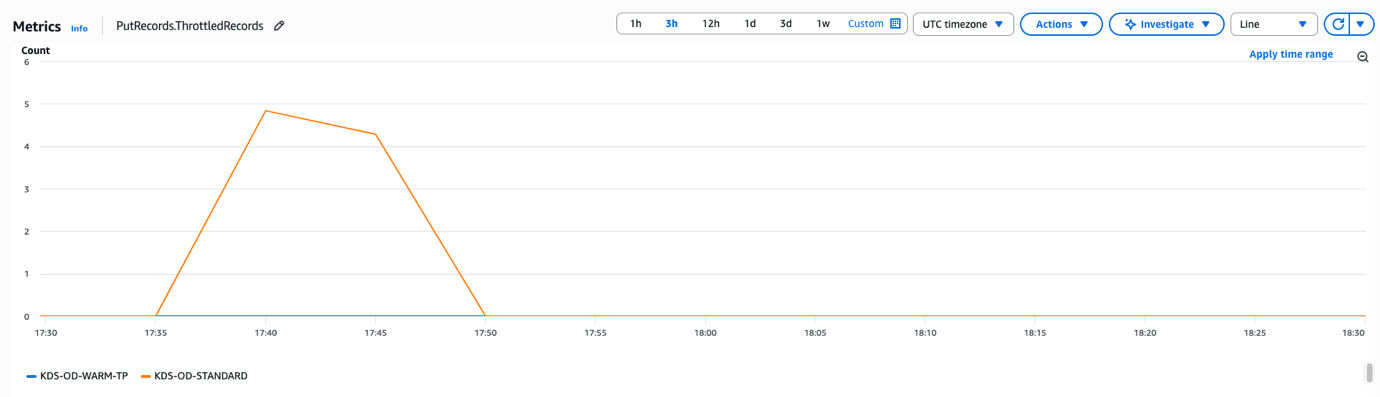Click the 17:40 label on the time axis

point(265,333)
